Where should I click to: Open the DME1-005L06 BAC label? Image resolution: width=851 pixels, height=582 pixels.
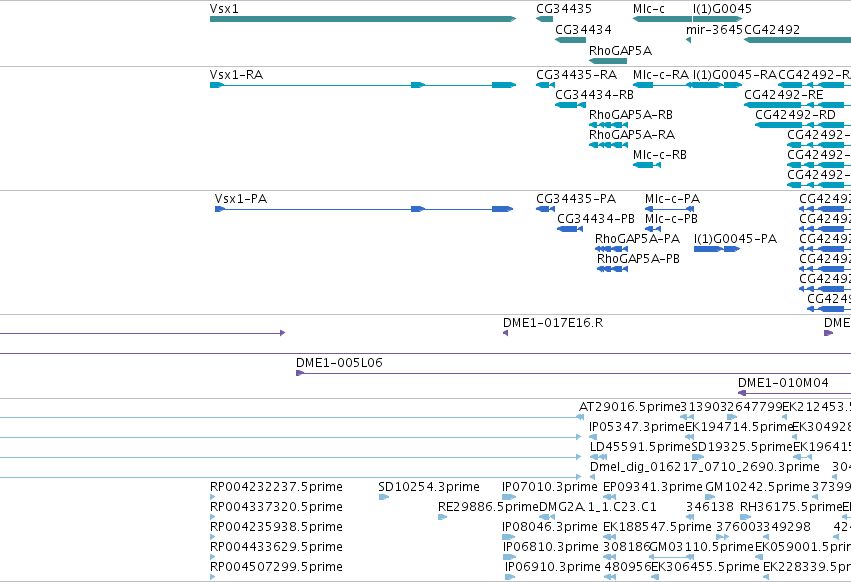click(339, 363)
